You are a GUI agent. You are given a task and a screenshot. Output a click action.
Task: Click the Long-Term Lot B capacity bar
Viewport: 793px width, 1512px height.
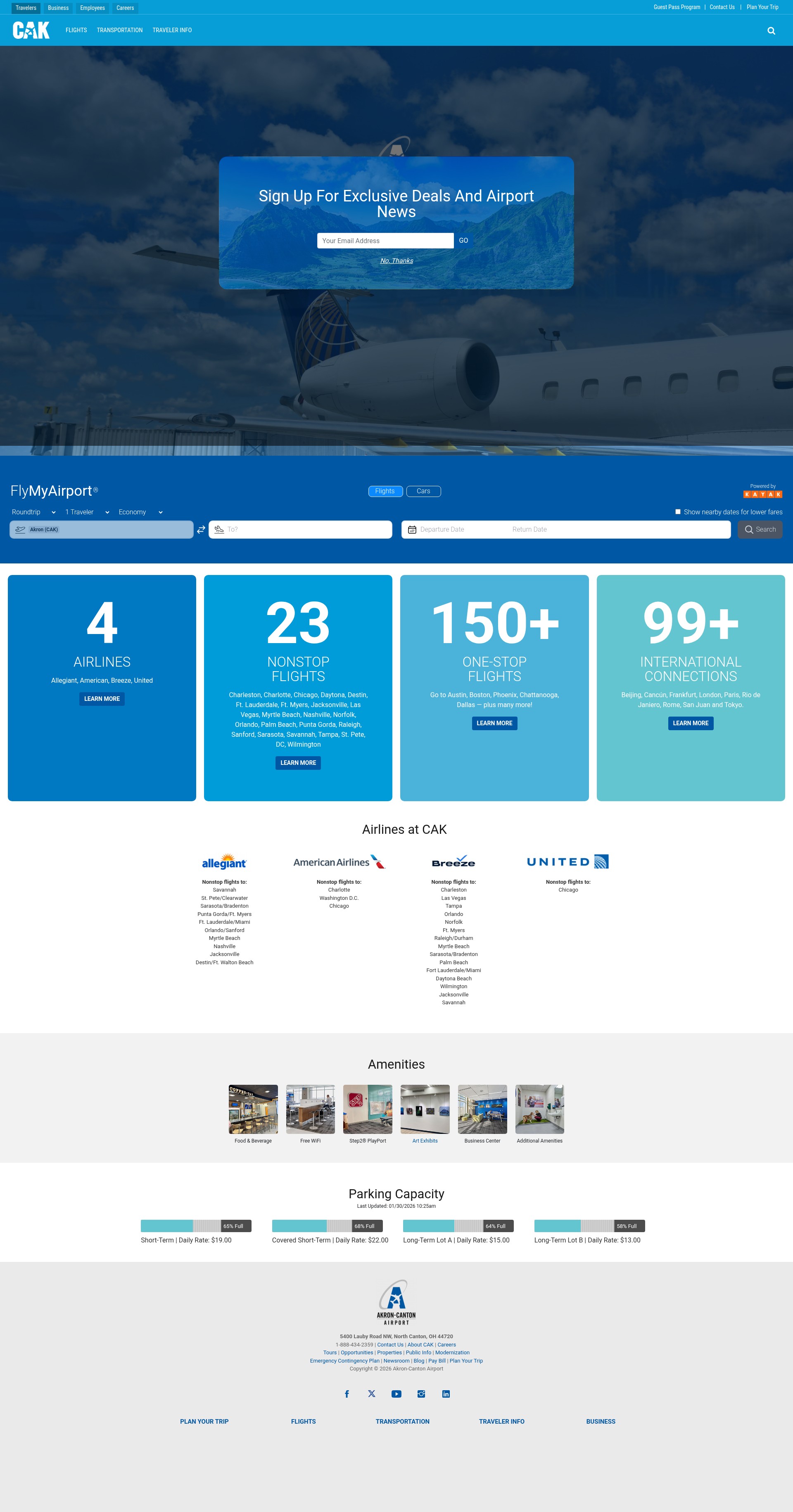click(590, 1226)
